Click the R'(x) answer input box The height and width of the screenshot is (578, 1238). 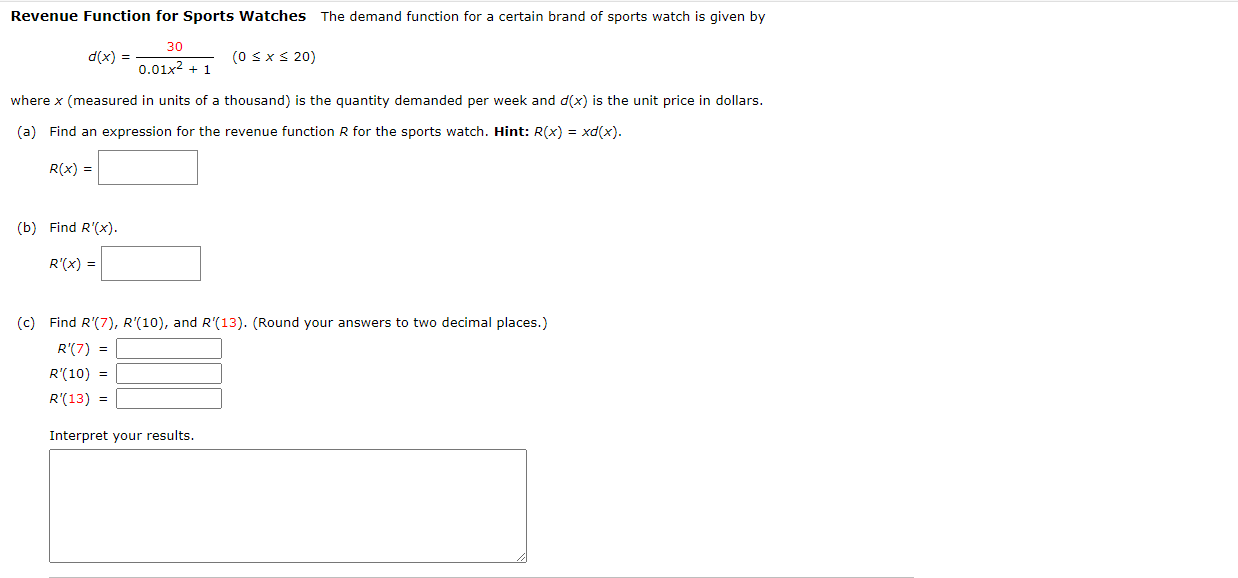pos(150,263)
